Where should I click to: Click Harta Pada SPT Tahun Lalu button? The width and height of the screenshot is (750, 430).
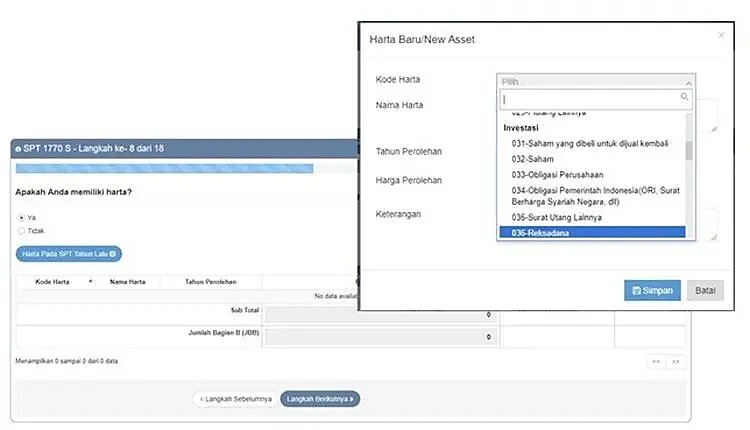69,254
